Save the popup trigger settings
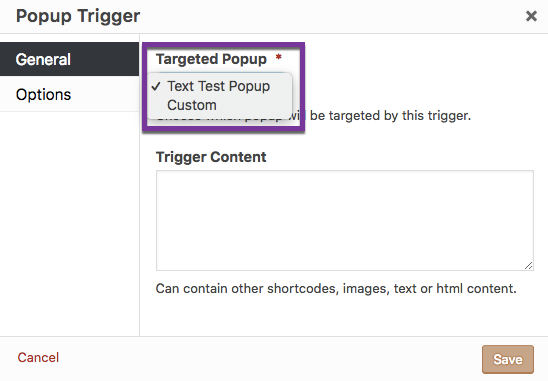 coord(508,359)
